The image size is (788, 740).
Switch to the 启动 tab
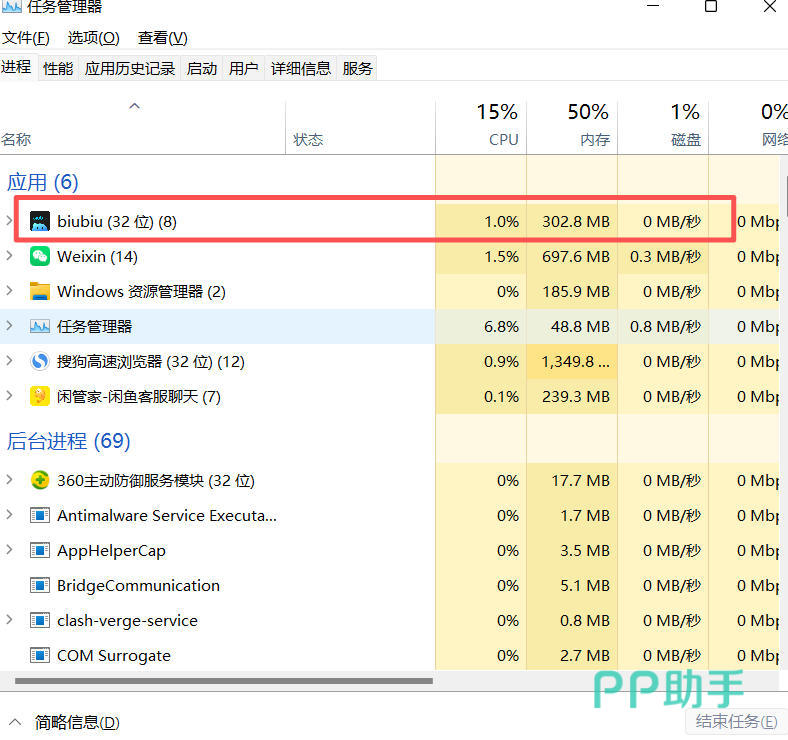coord(202,69)
